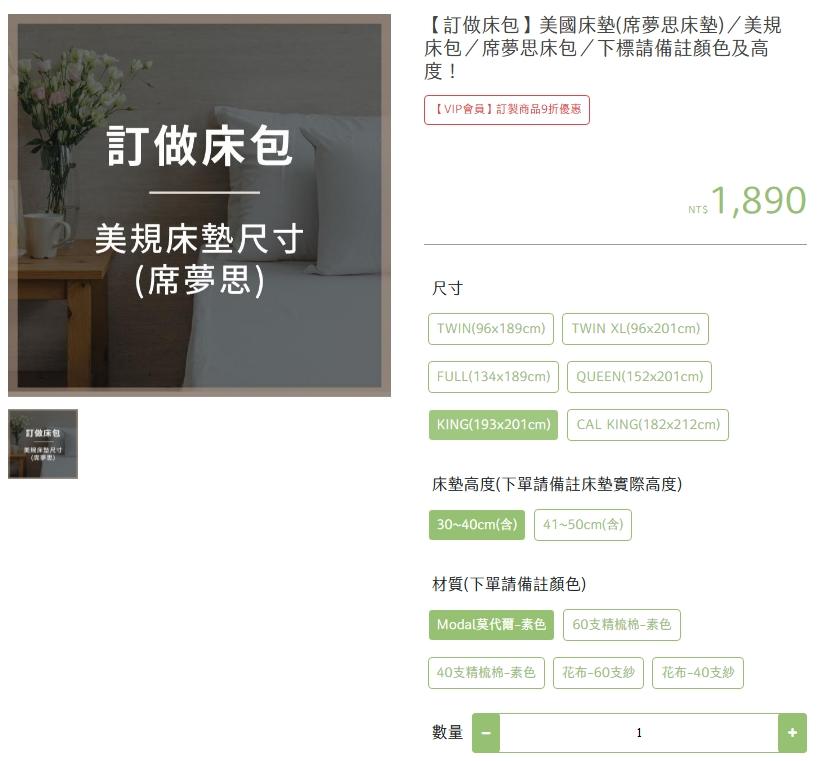Increase quantity with the plus button

[x=792, y=733]
